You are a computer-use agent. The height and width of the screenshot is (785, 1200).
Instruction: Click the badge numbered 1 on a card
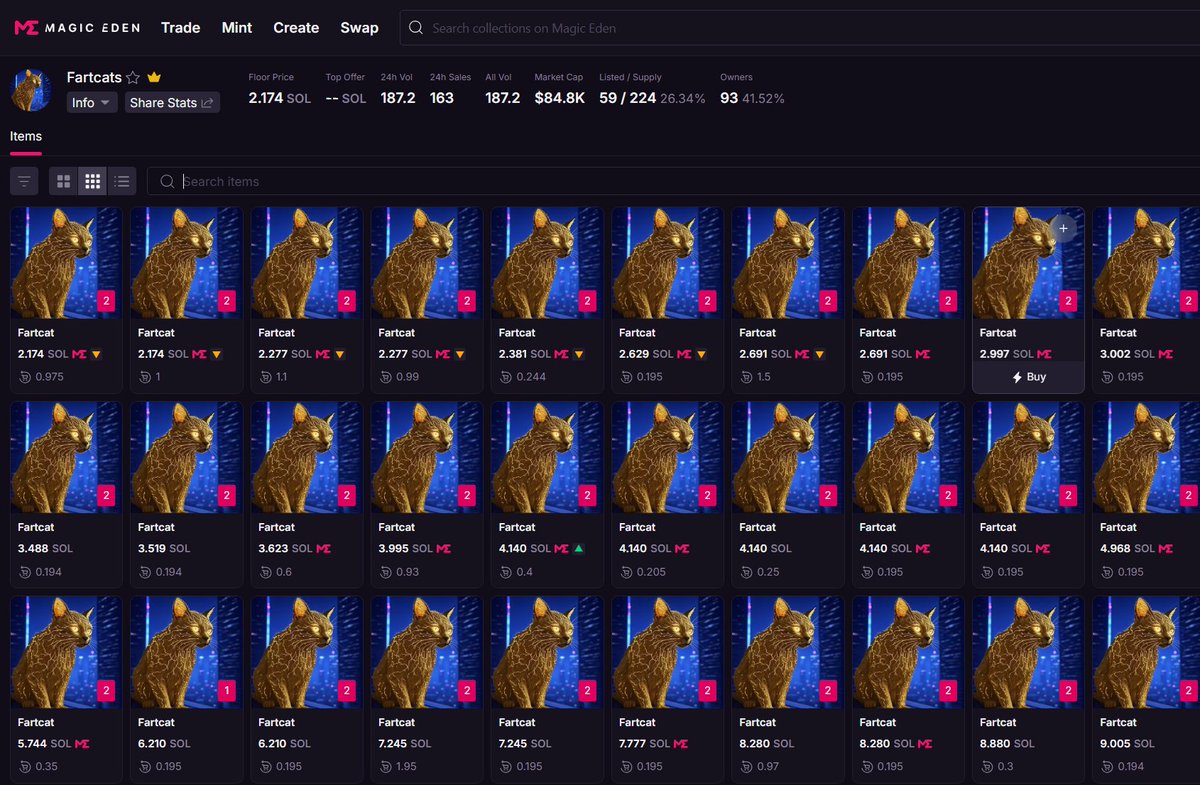[227, 689]
